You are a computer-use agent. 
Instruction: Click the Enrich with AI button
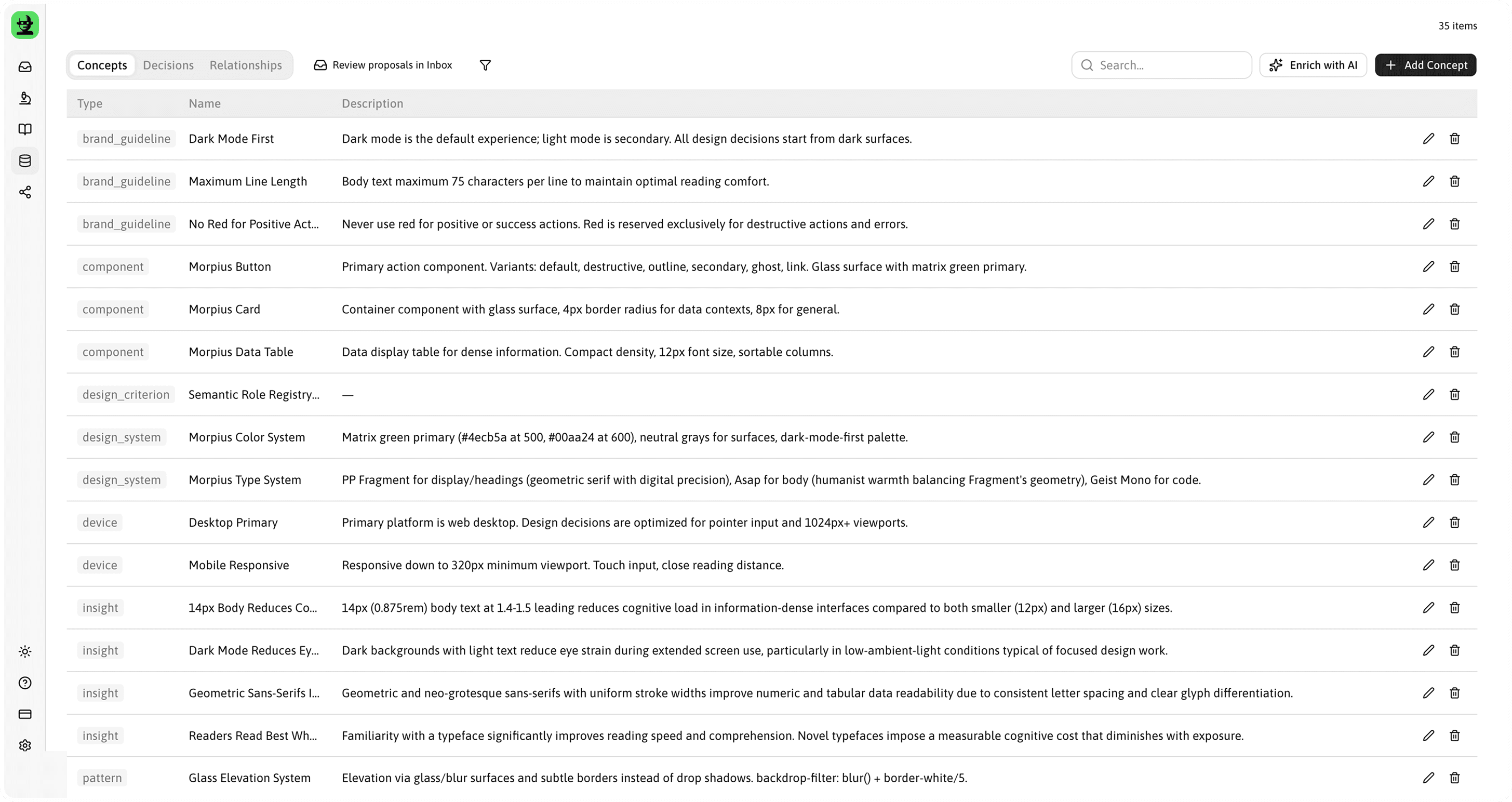click(x=1313, y=65)
